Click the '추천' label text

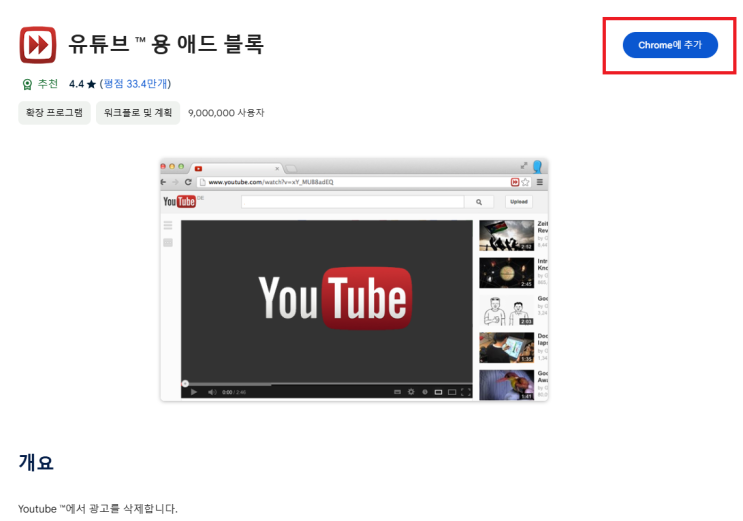point(48,84)
